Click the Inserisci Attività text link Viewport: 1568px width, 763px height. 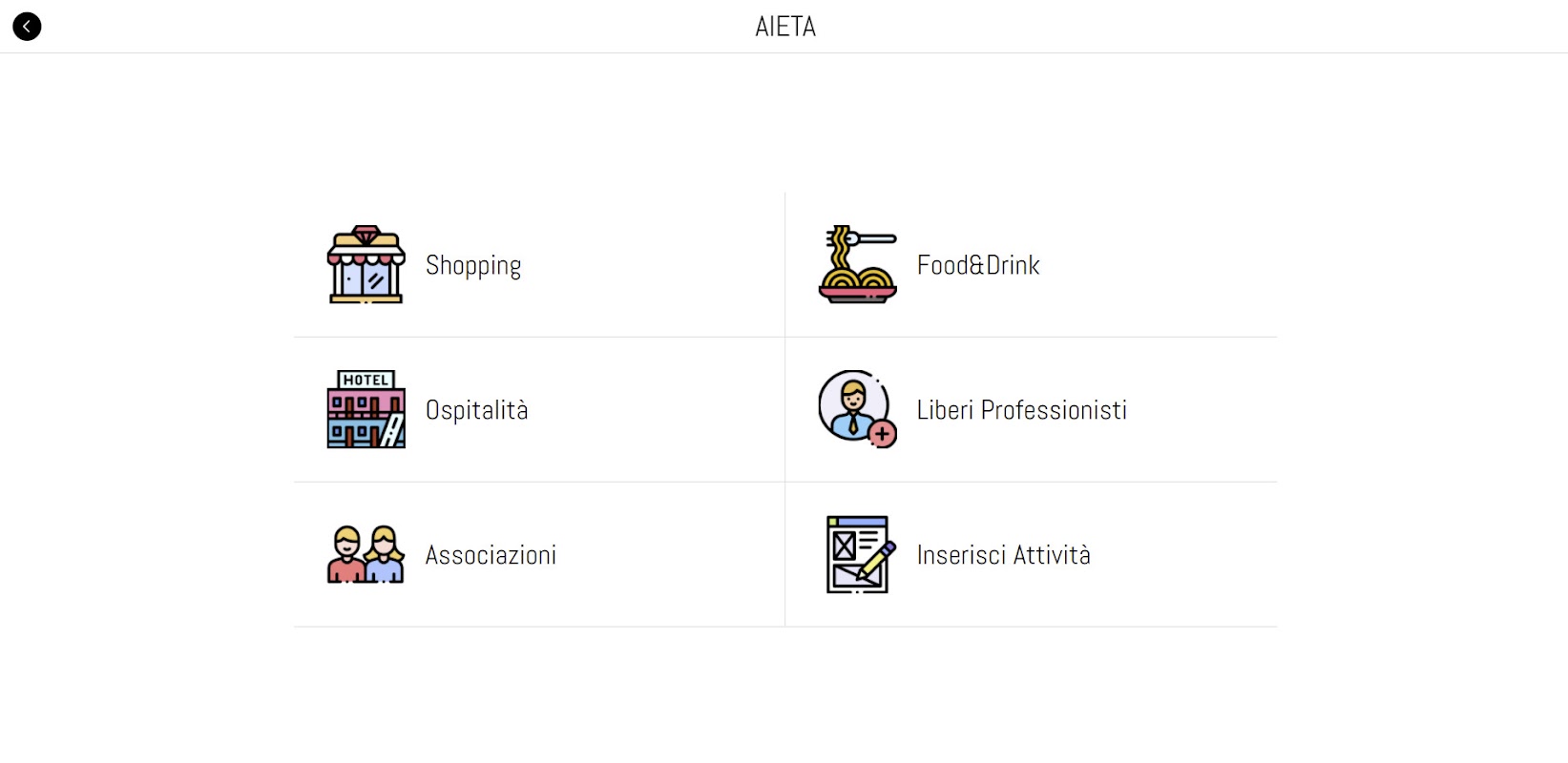pyautogui.click(x=1003, y=555)
